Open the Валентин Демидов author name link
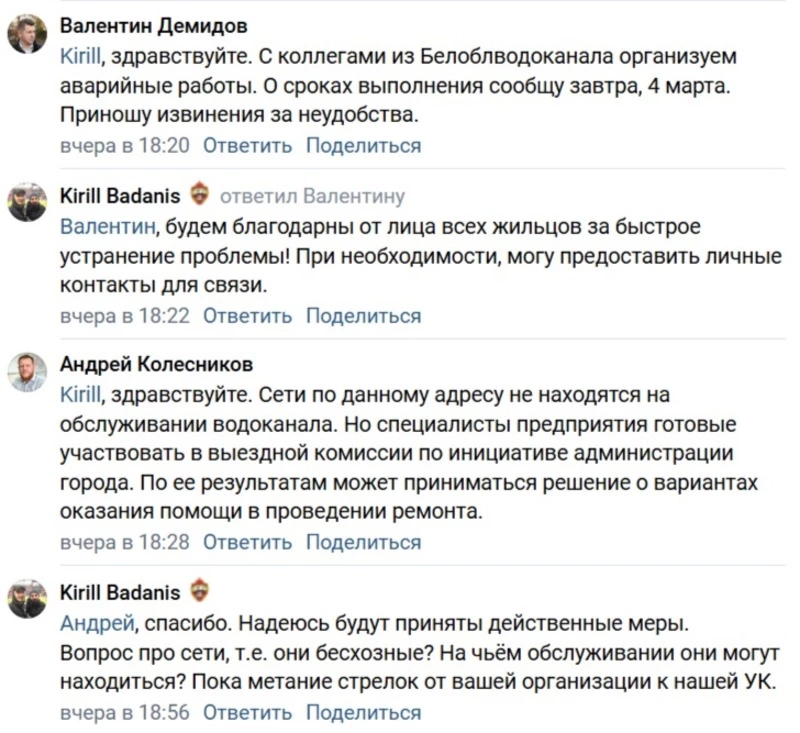 [154, 25]
